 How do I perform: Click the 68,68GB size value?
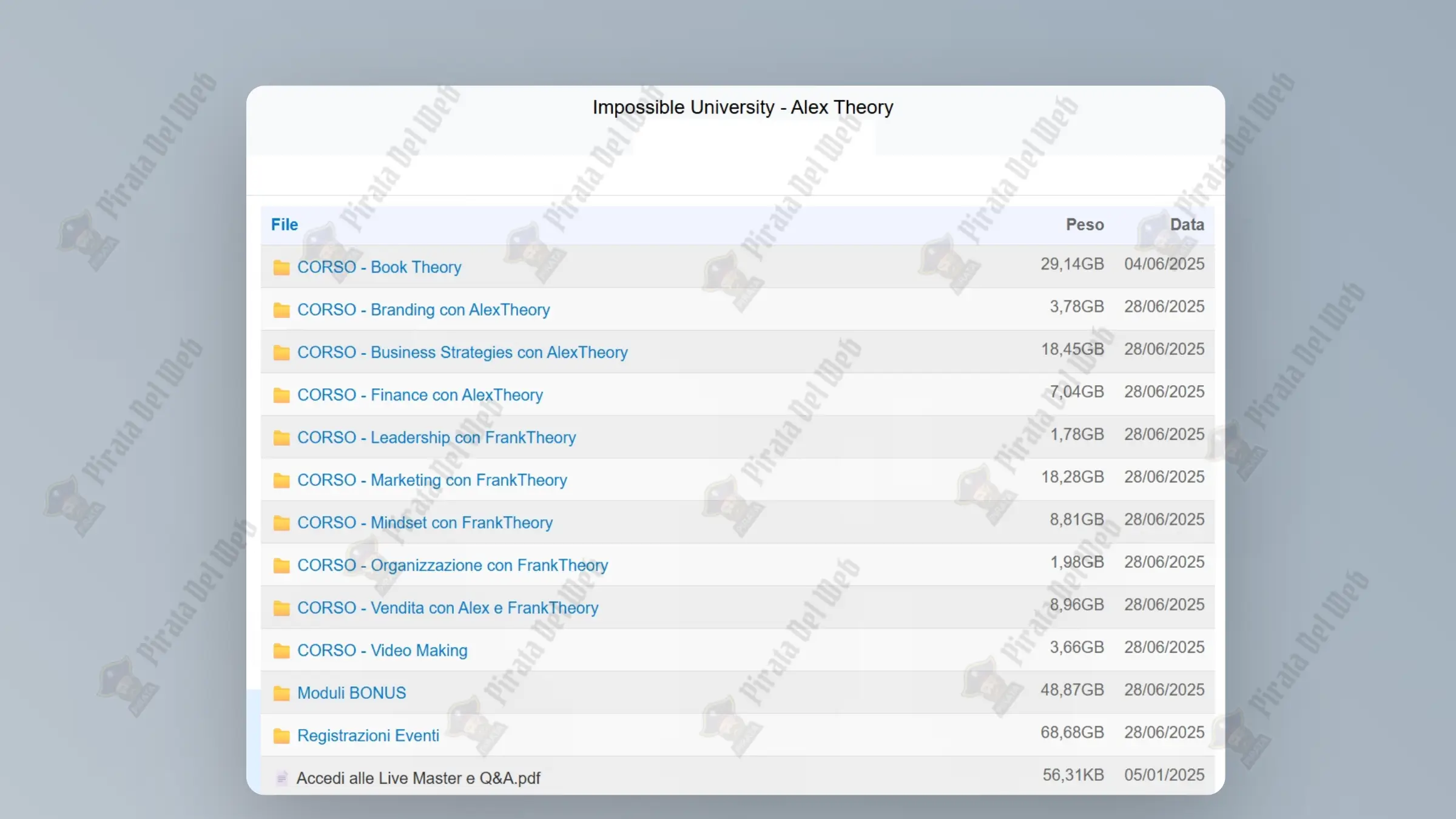pos(1072,732)
